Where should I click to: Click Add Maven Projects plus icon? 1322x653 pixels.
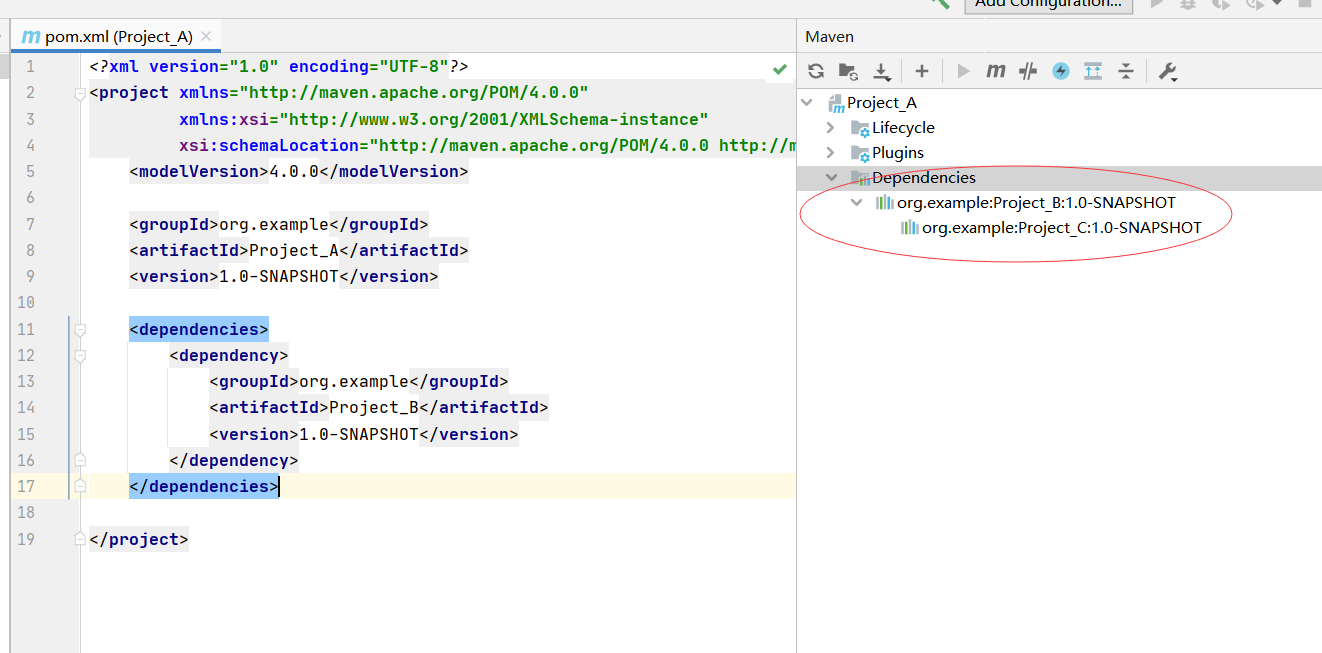pos(922,71)
